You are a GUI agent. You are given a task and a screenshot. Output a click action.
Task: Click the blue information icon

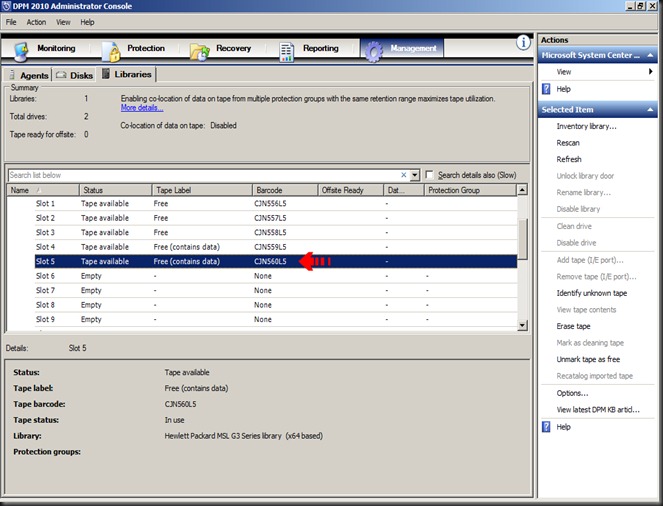[x=523, y=42]
